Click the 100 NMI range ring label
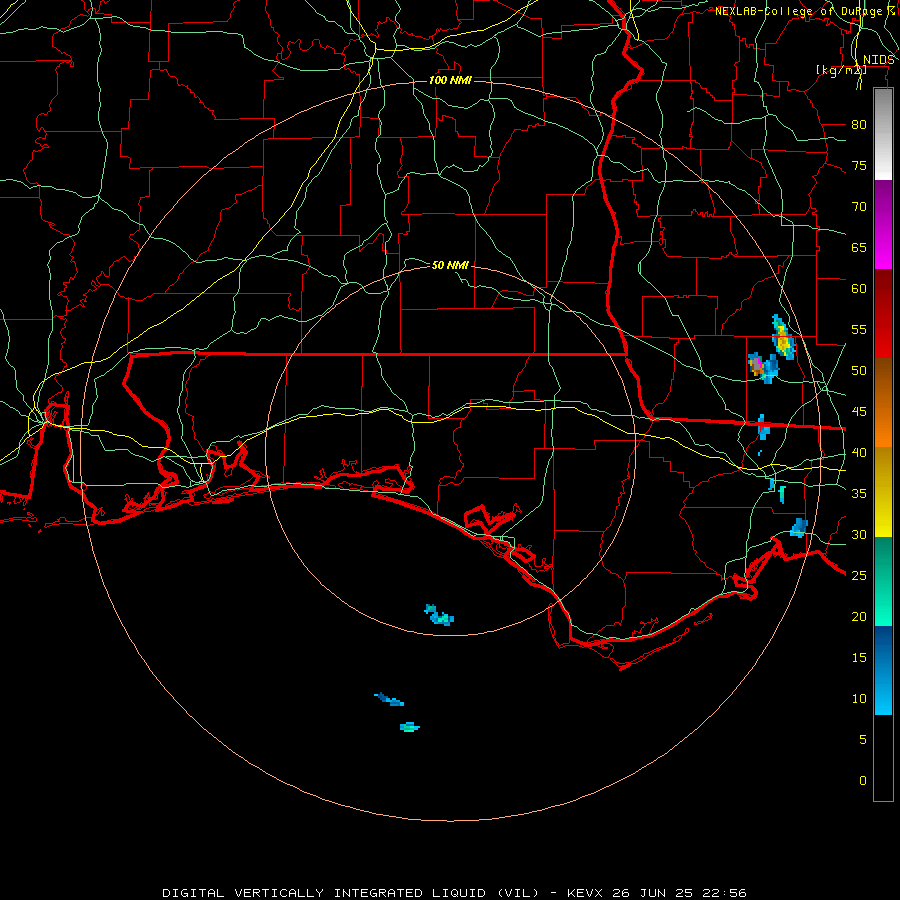 450,80
